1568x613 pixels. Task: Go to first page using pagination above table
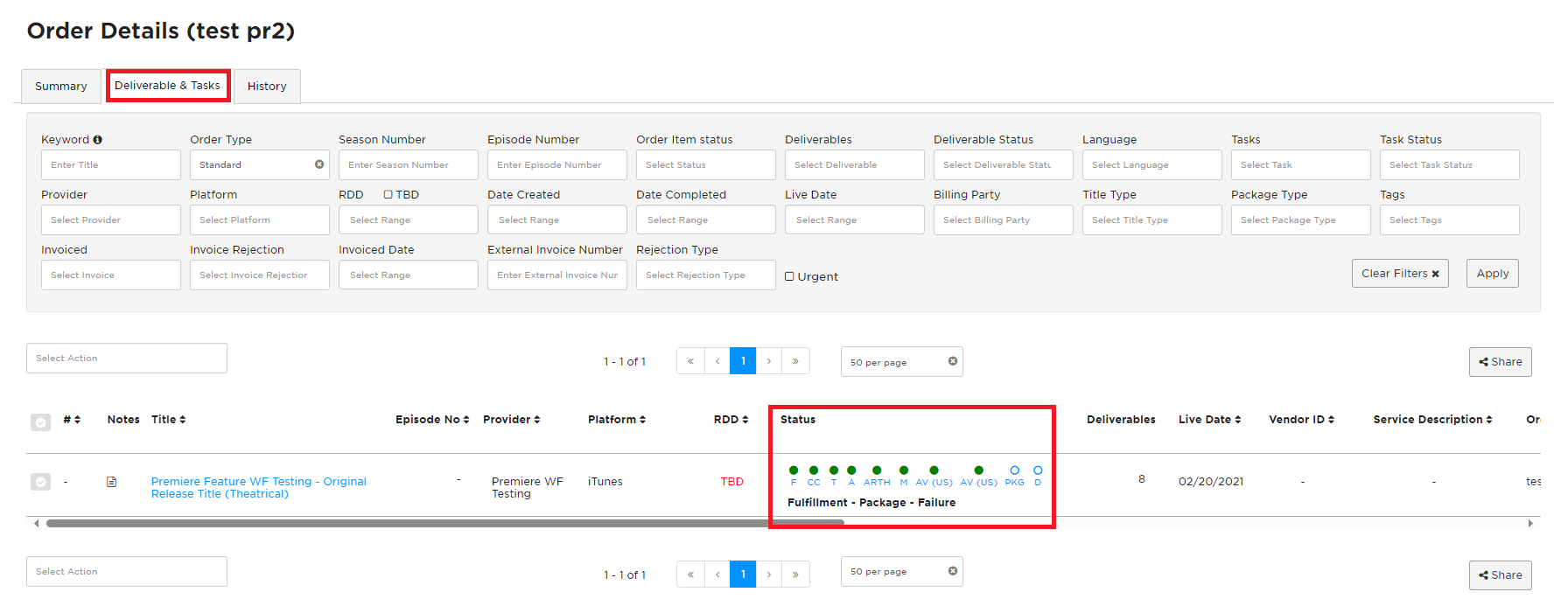(x=690, y=361)
